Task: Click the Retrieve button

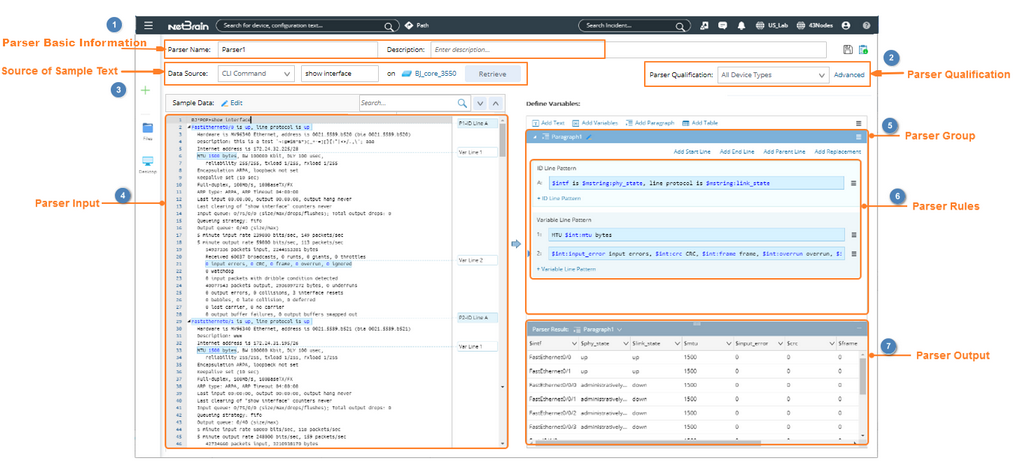Action: (x=492, y=74)
